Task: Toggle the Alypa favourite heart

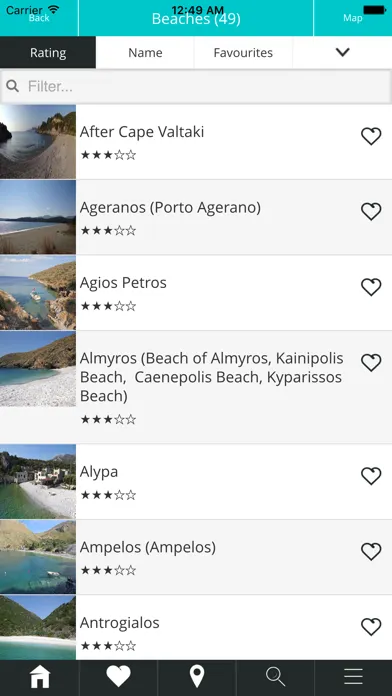Action: pyautogui.click(x=371, y=476)
